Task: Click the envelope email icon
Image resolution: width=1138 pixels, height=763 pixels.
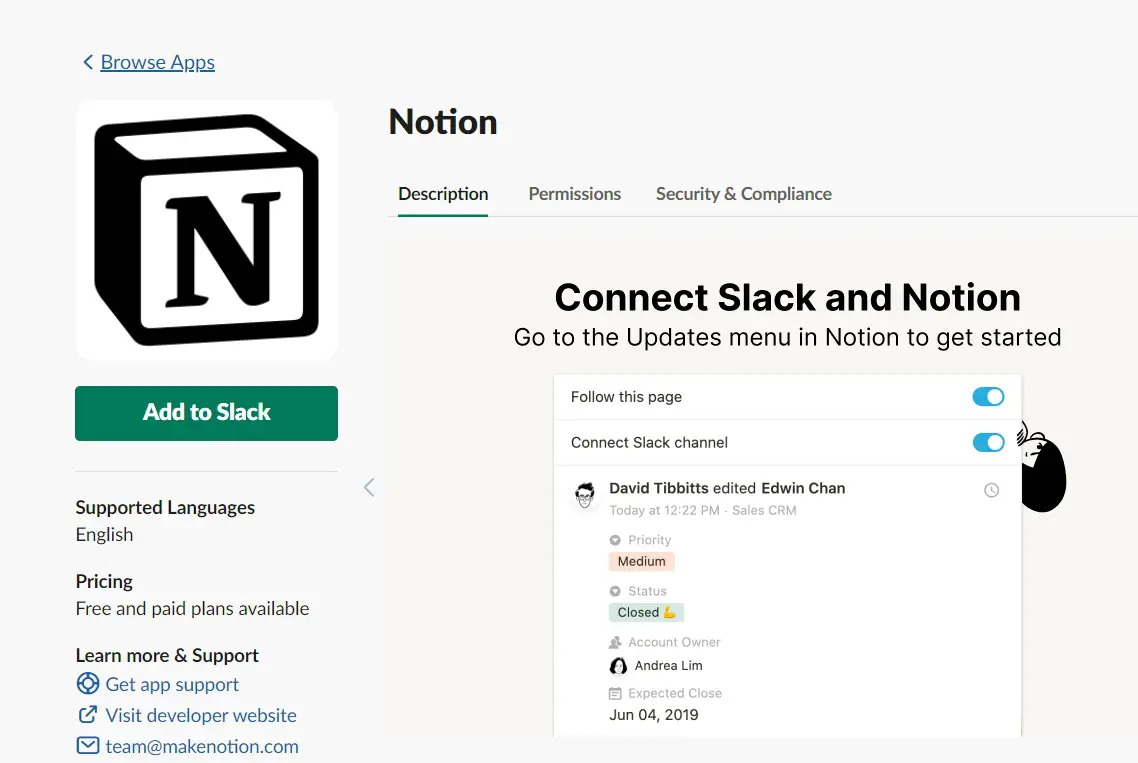Action: tap(88, 746)
